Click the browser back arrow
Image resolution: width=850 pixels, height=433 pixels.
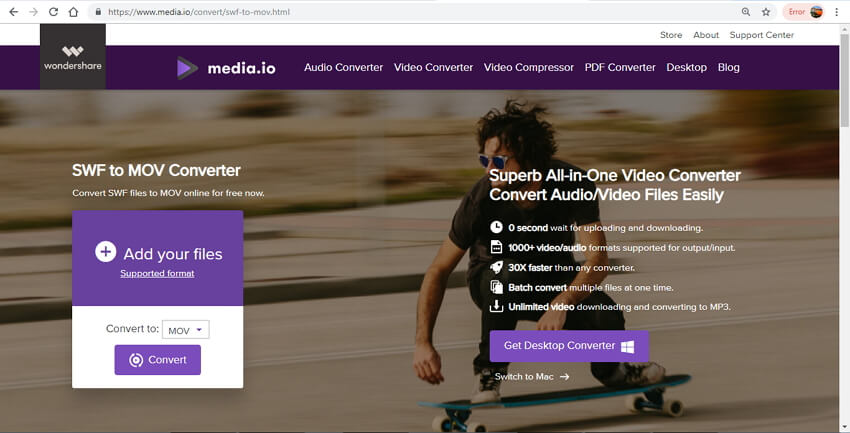14,11
